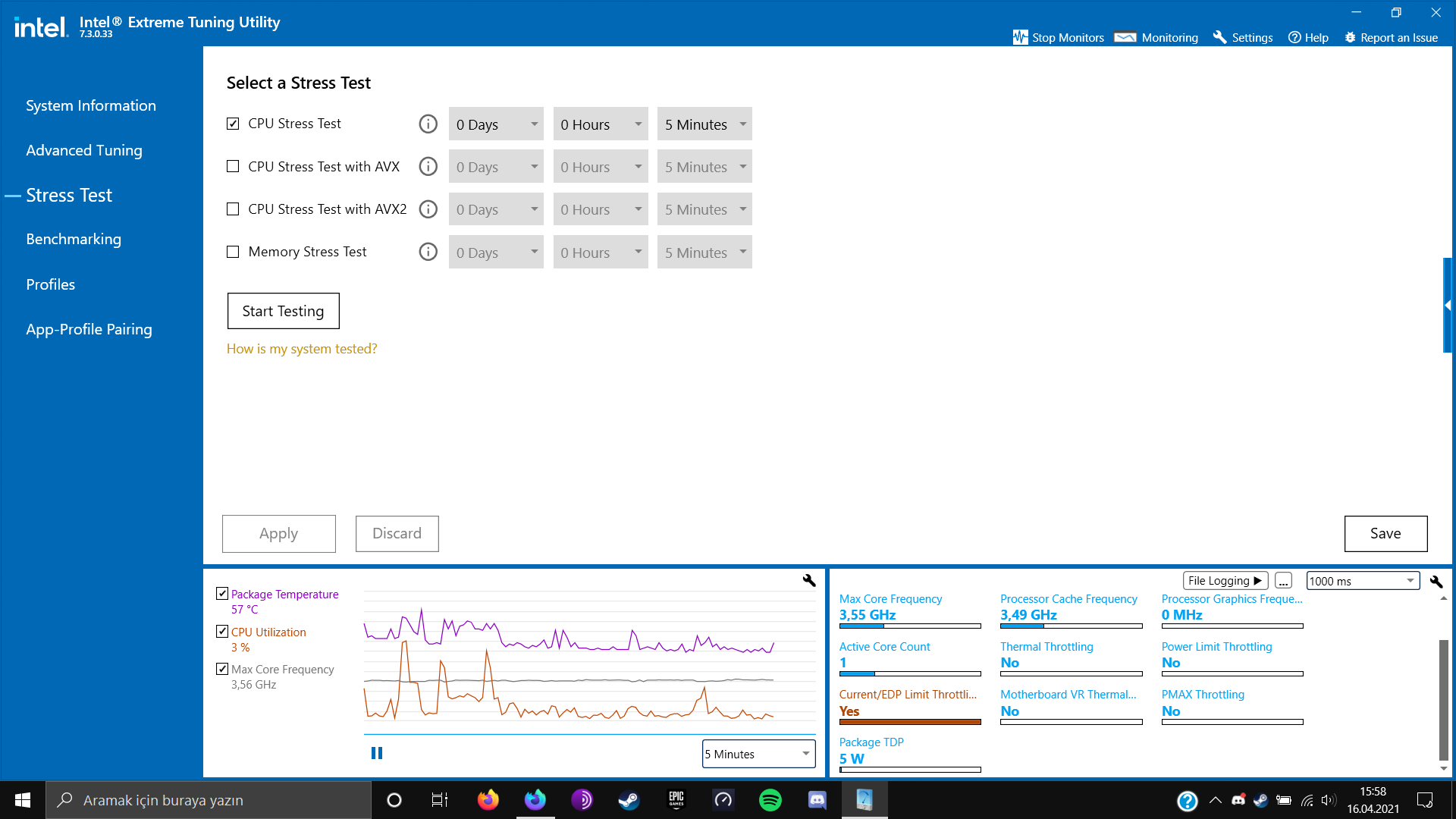The height and width of the screenshot is (819, 1456).
Task: Go to Advanced Tuning section
Action: click(x=84, y=150)
